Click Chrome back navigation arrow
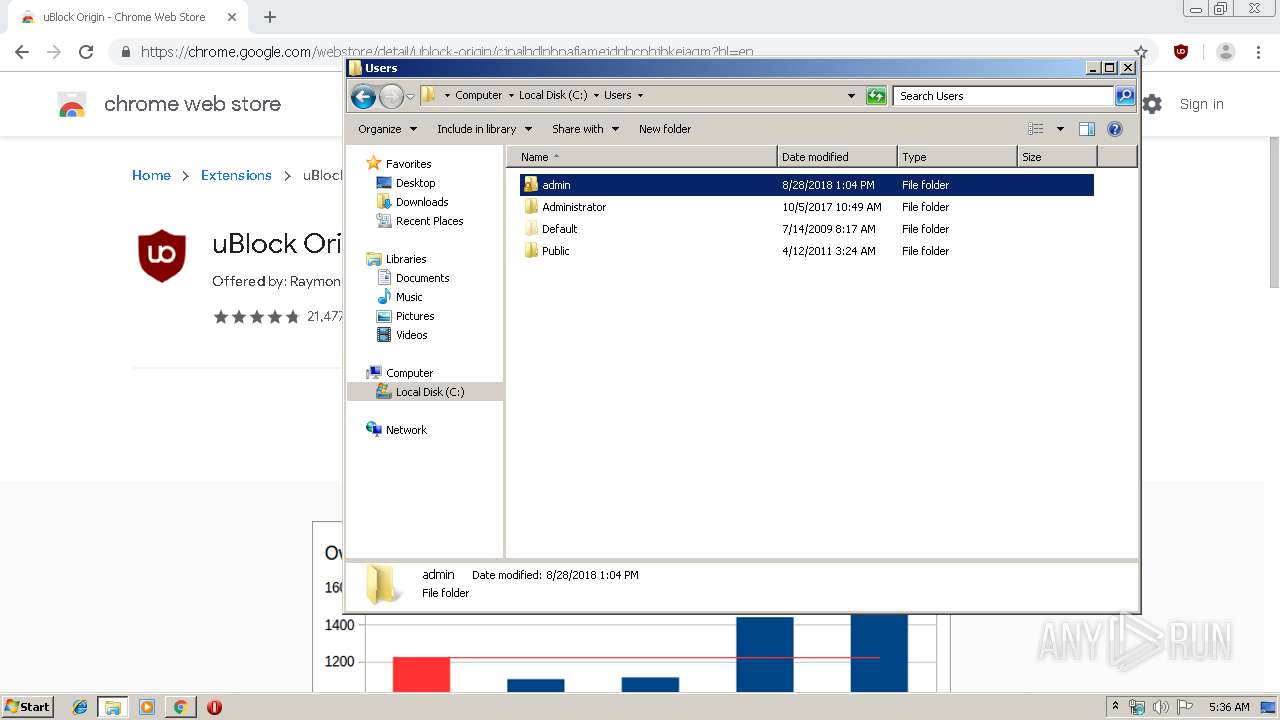 [x=22, y=52]
